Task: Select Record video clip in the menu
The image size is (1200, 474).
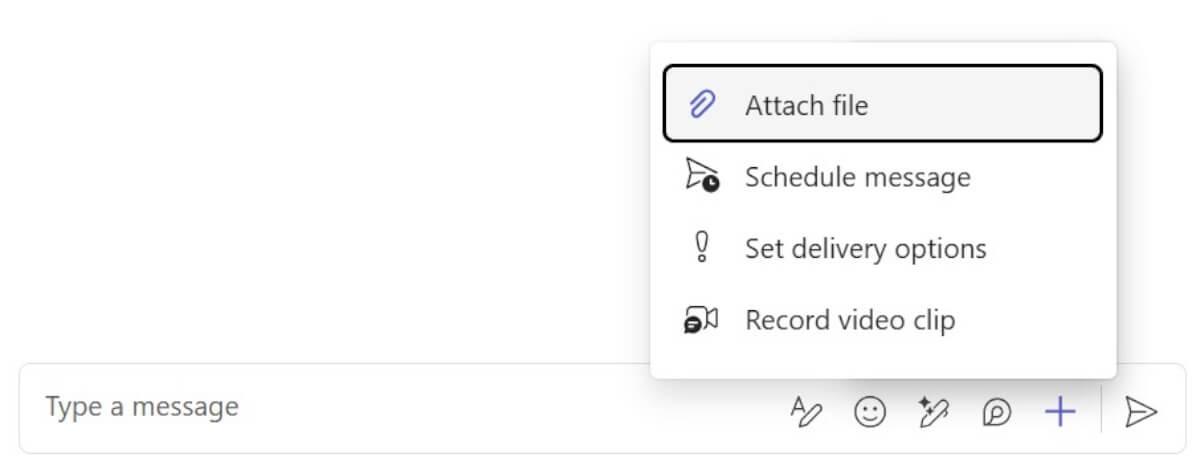Action: [x=849, y=320]
